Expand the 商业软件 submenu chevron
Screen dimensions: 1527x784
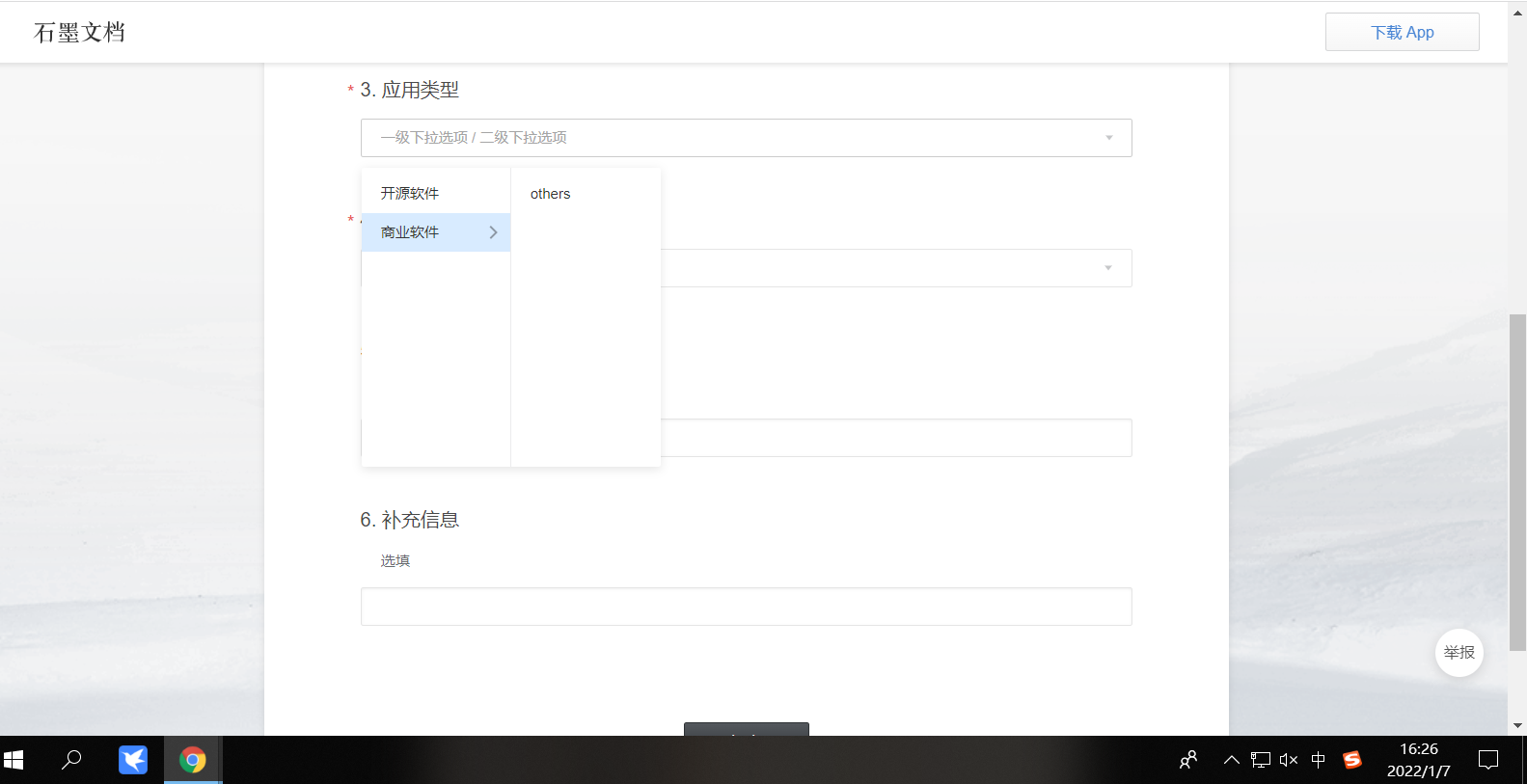click(493, 232)
